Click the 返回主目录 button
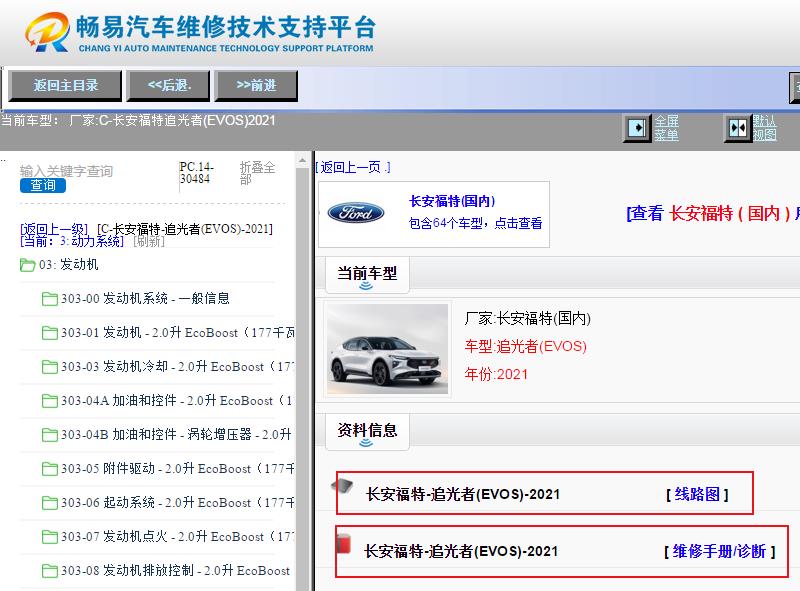Image resolution: width=800 pixels, height=591 pixels. pyautogui.click(x=65, y=85)
